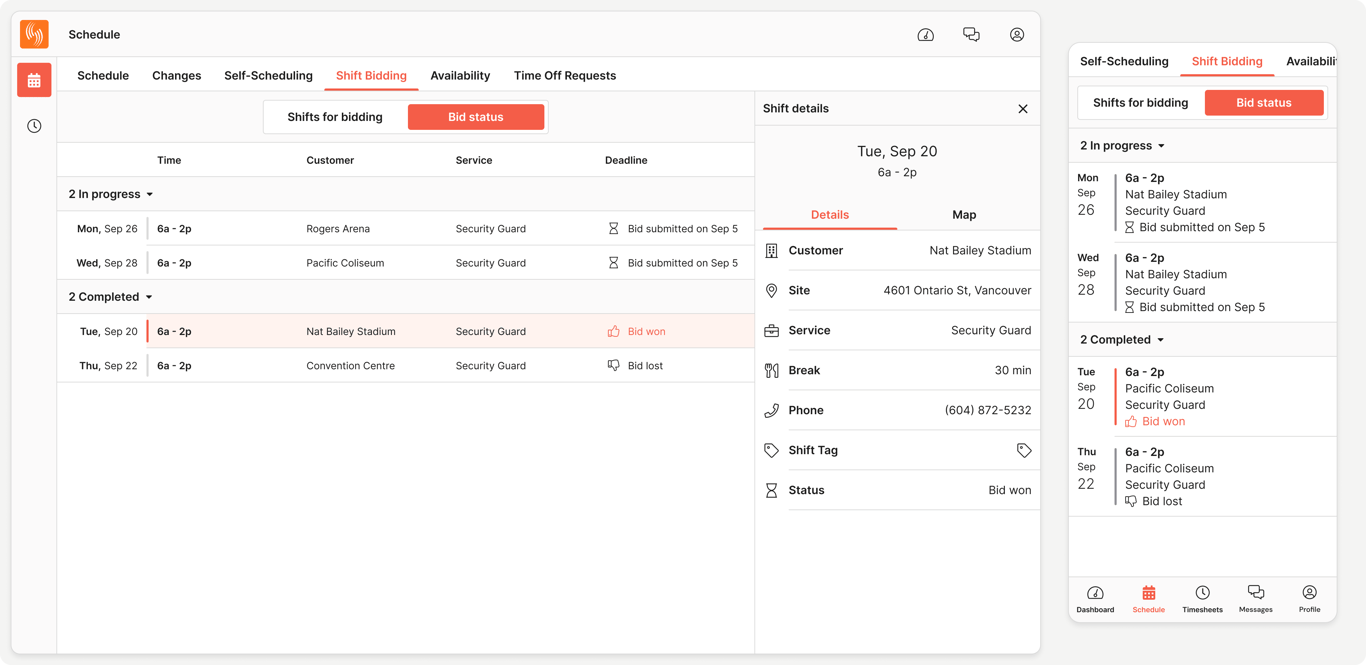Select the Wed, Sep 28 Pacific Coliseum row

tap(406, 263)
